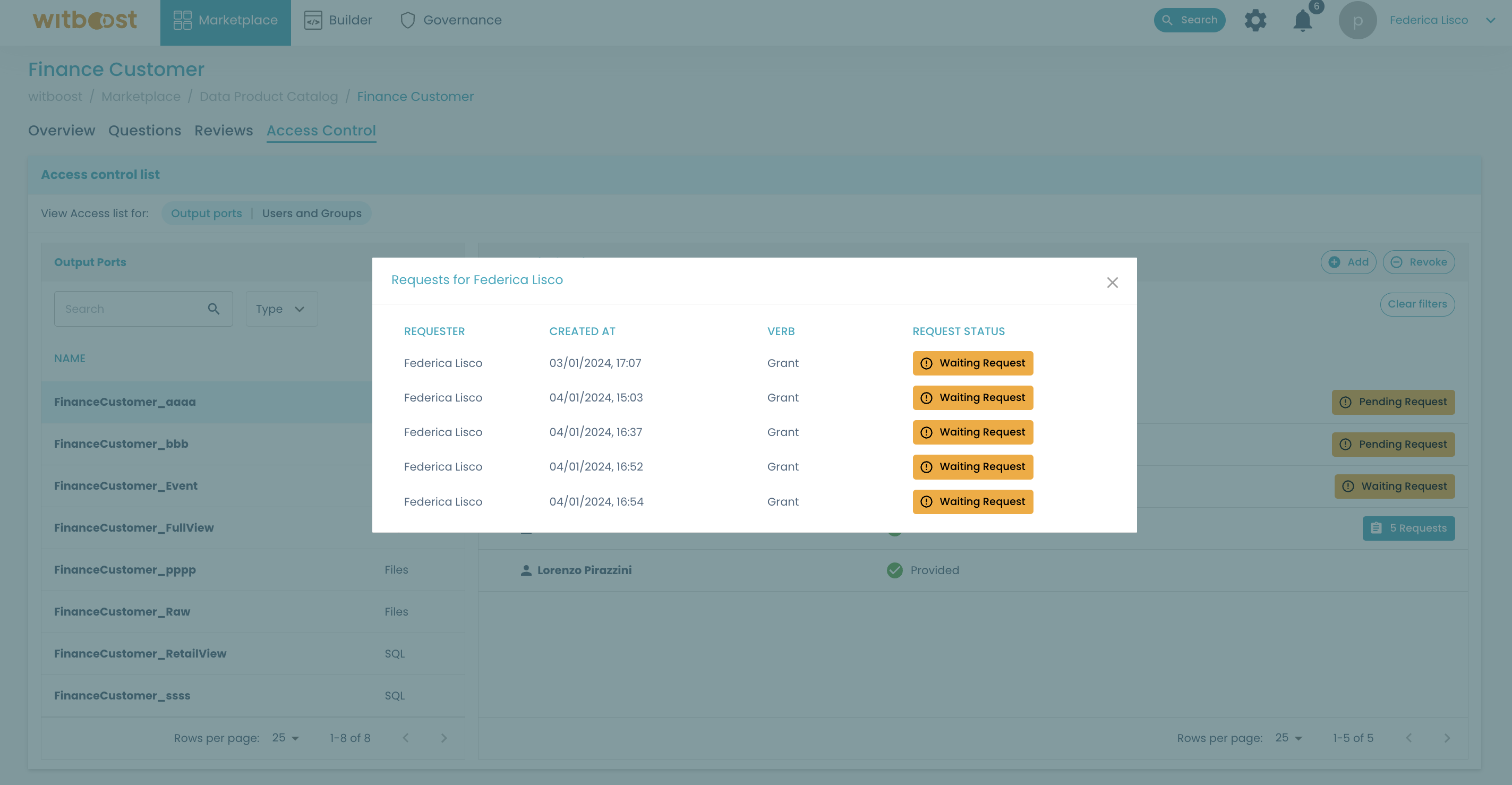Image resolution: width=1512 pixels, height=785 pixels.
Task: Switch to the Output ports toggle
Action: [x=206, y=213]
